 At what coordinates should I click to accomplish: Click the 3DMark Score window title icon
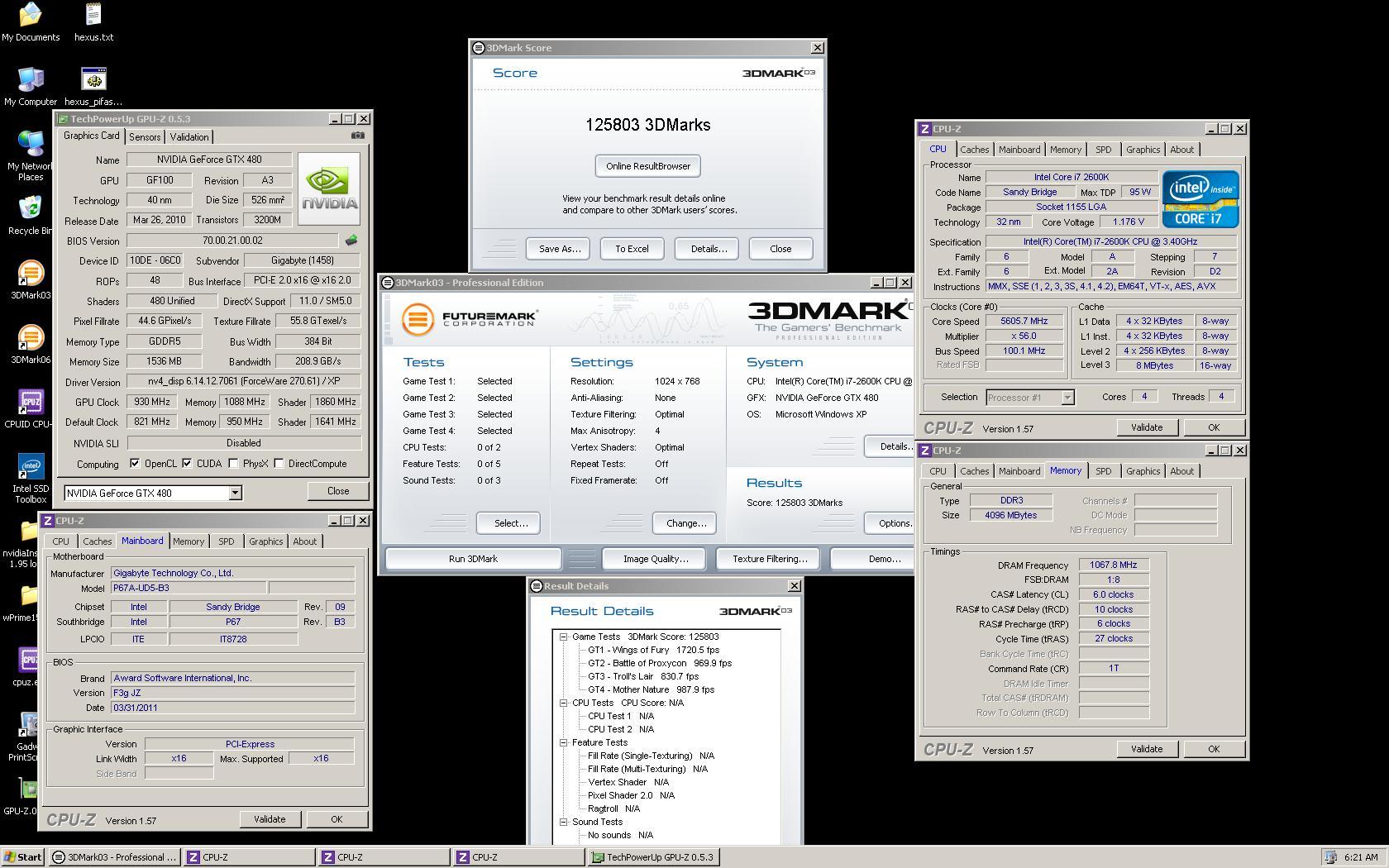point(478,48)
